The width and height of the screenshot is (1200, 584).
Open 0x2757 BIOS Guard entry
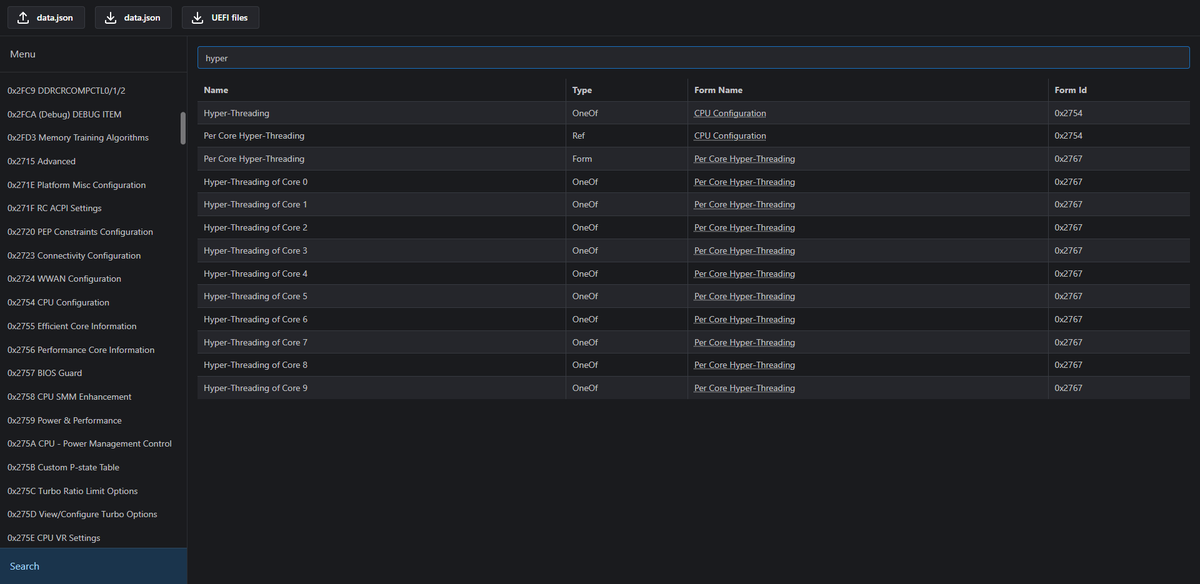[45, 373]
